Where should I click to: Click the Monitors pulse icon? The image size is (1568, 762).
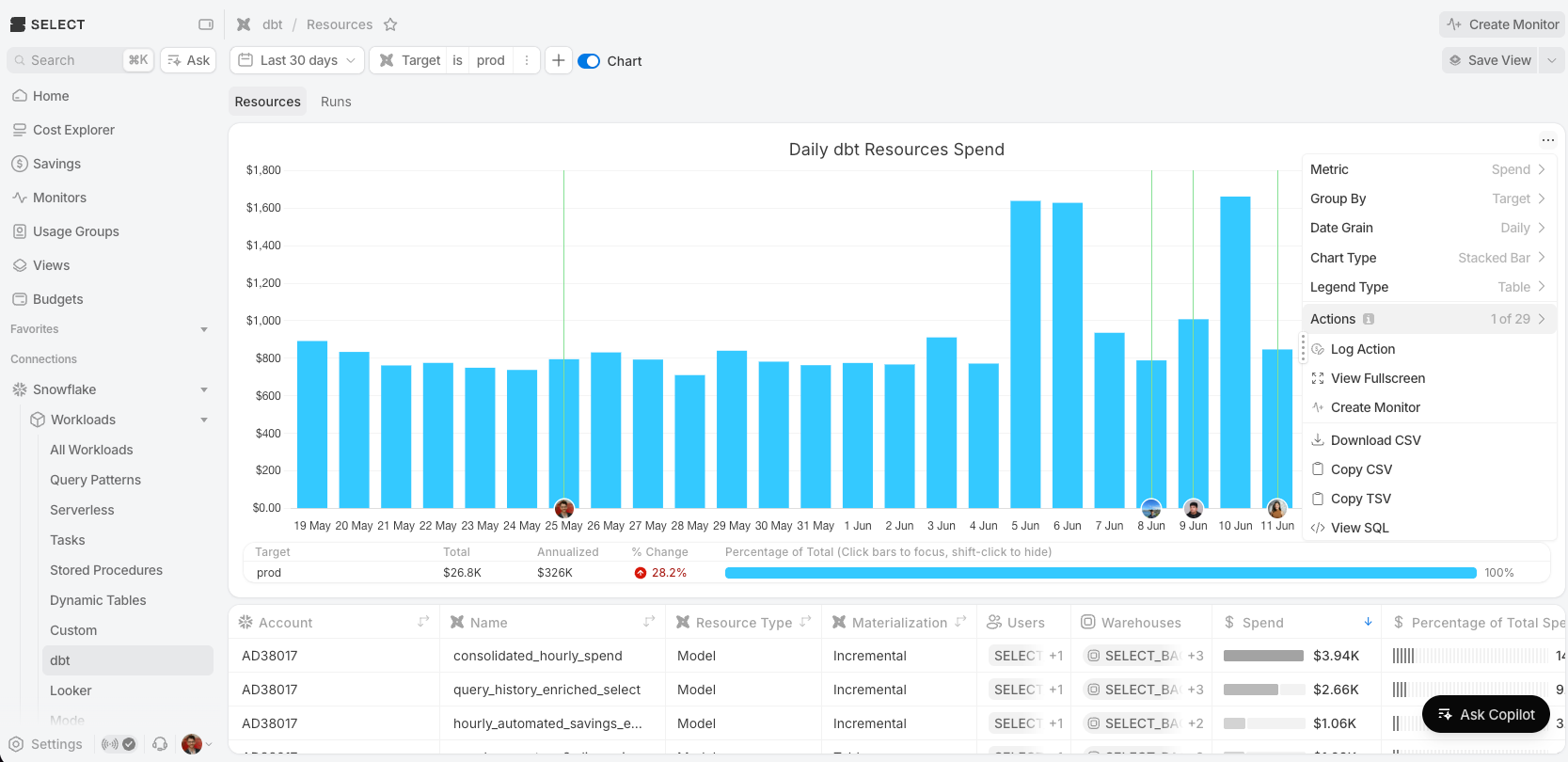click(20, 198)
